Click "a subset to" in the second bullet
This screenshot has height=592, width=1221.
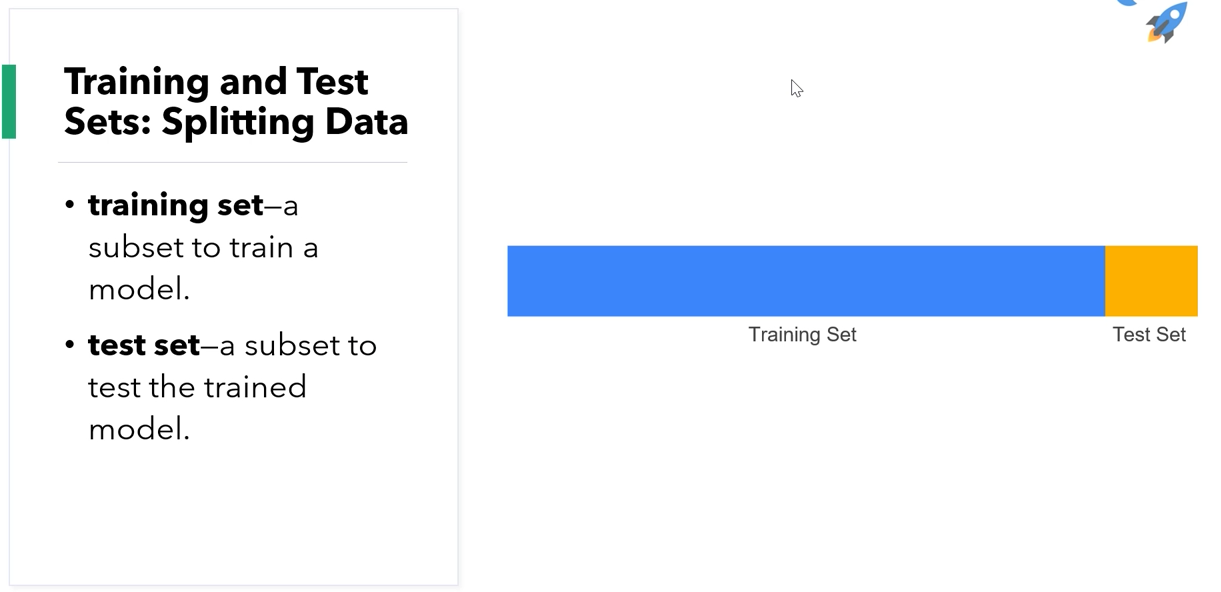pyautogui.click(x=298, y=345)
